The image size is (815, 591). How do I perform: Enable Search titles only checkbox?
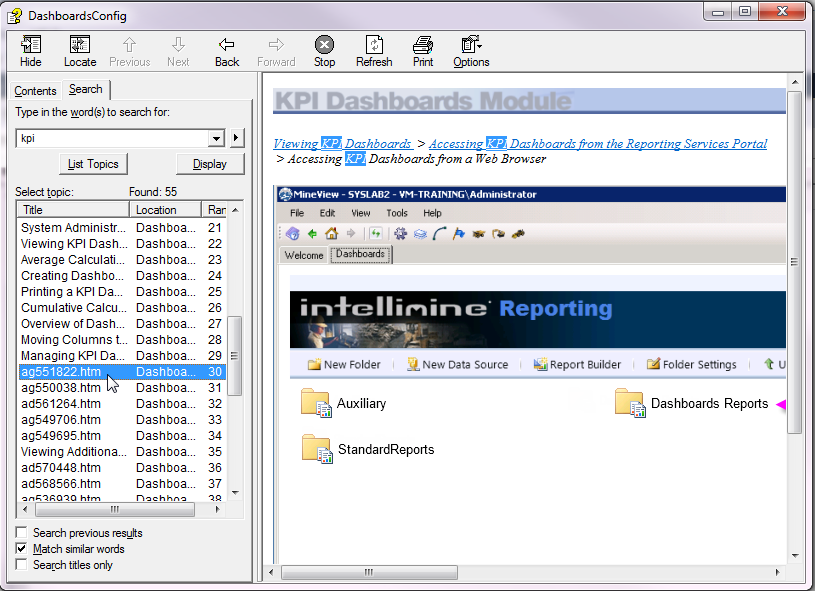point(22,565)
